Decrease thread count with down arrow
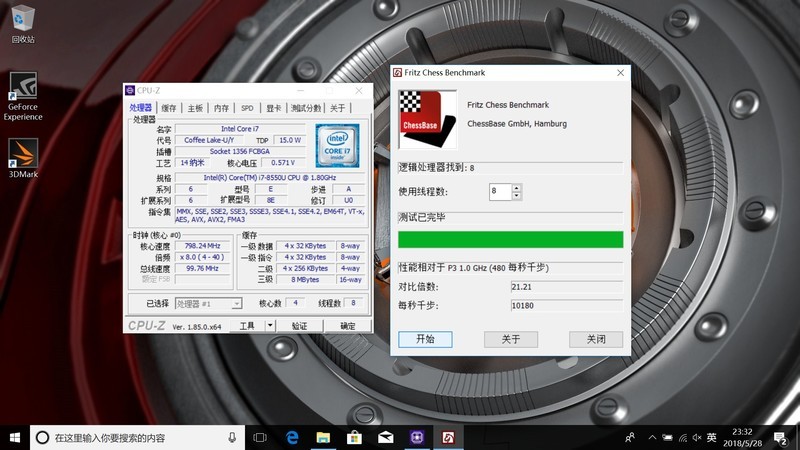The height and width of the screenshot is (450, 800). [516, 196]
